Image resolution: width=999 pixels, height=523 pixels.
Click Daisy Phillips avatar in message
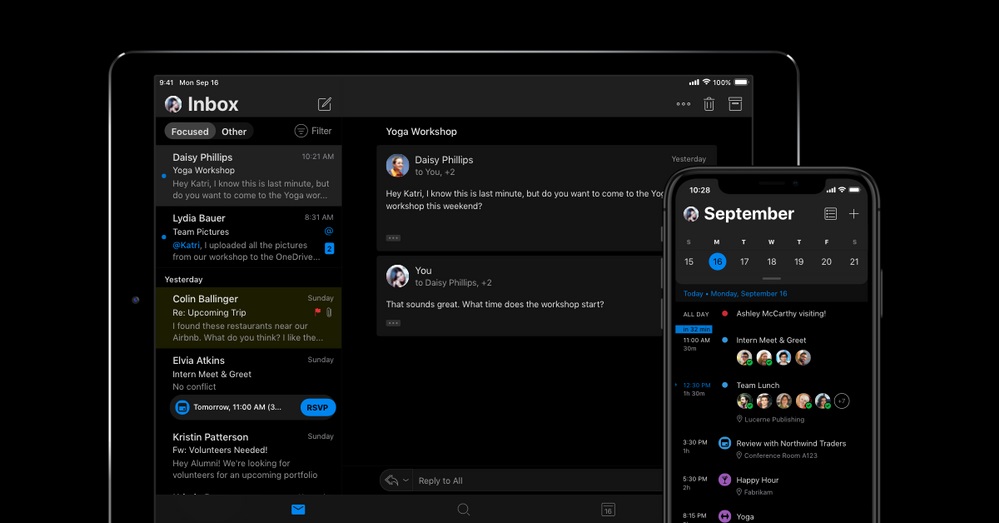397,166
